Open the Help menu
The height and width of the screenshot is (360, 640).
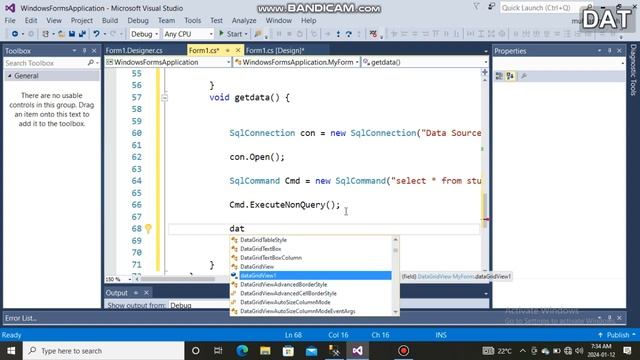pyautogui.click(x=309, y=20)
